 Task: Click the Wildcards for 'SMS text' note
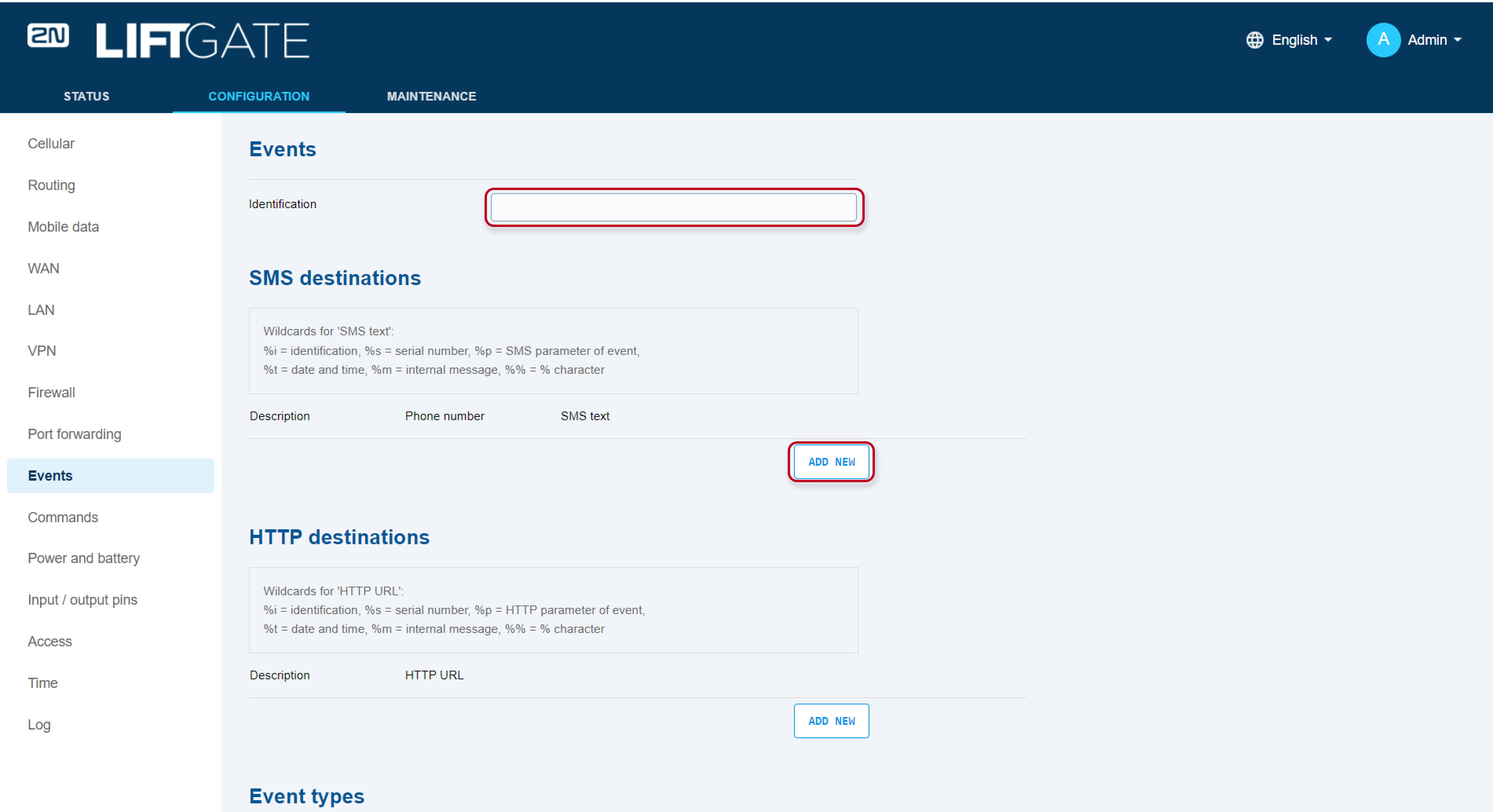(553, 351)
